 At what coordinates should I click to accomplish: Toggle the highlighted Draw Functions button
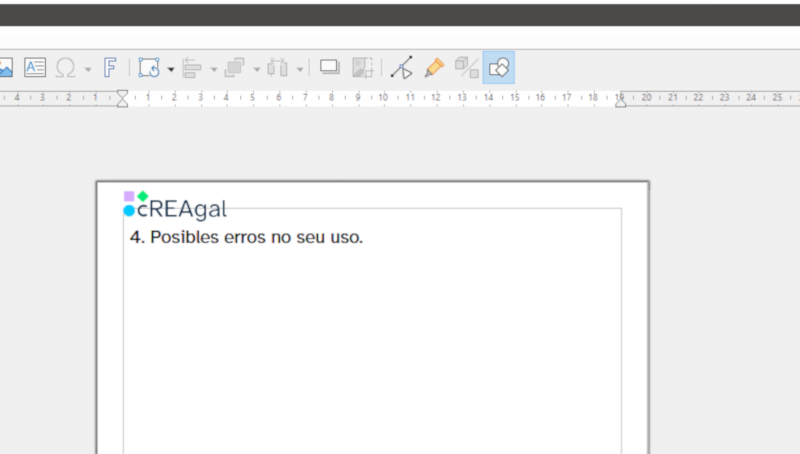[x=499, y=68]
